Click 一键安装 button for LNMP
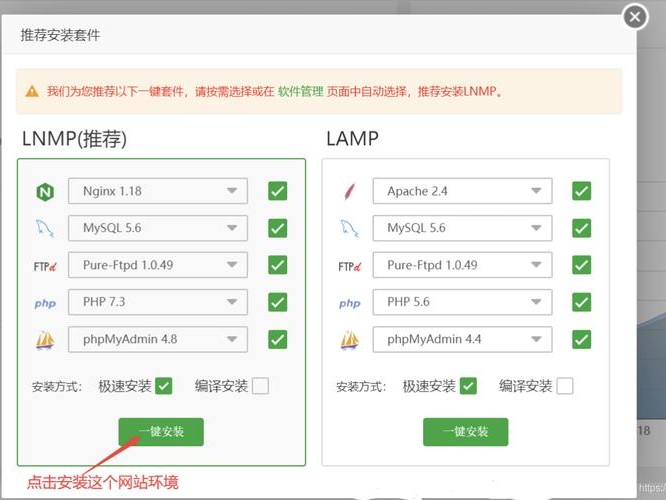This screenshot has height=500, width=666. pyautogui.click(x=161, y=432)
